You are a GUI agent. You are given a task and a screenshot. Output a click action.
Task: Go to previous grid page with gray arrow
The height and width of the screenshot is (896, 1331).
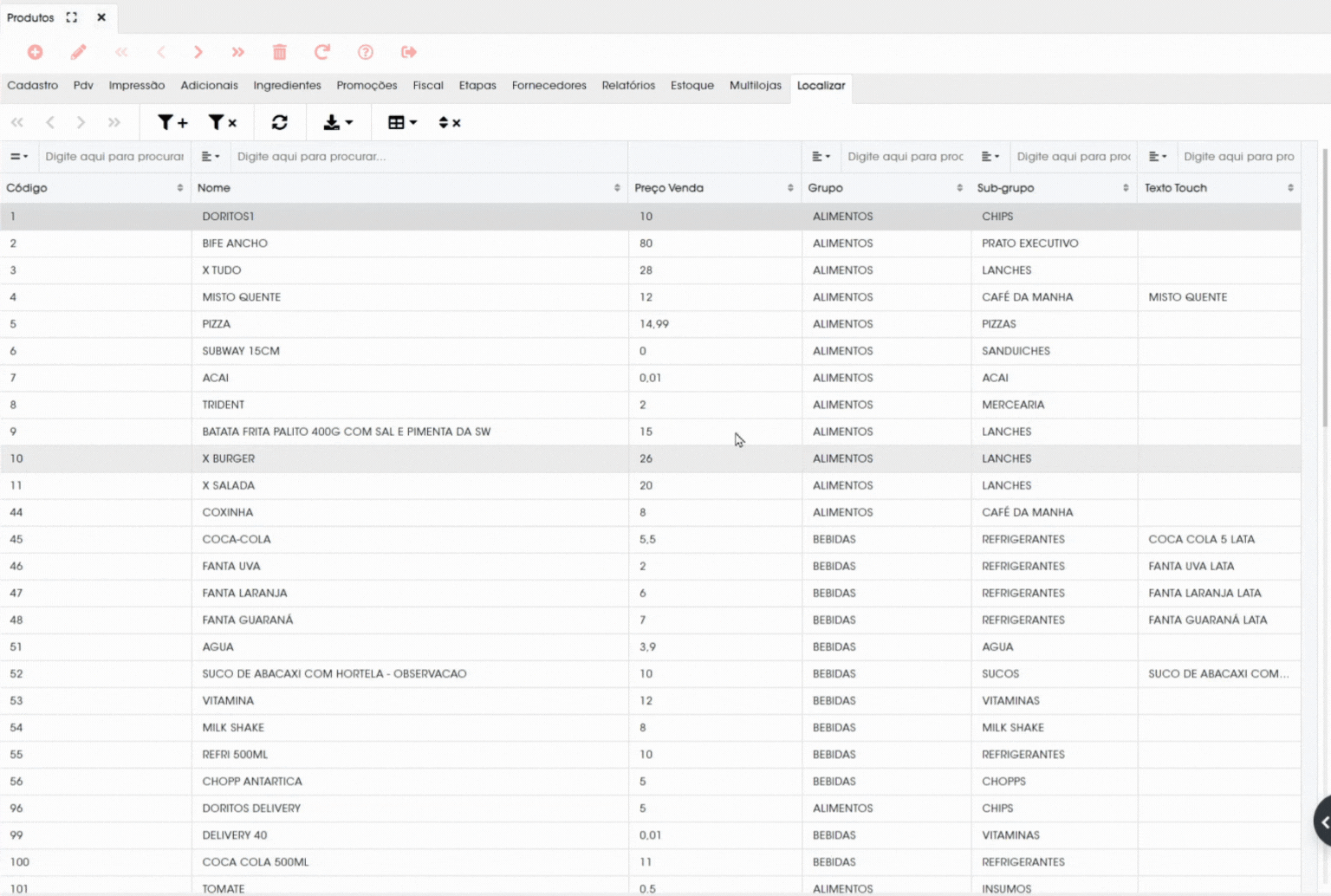pos(50,122)
